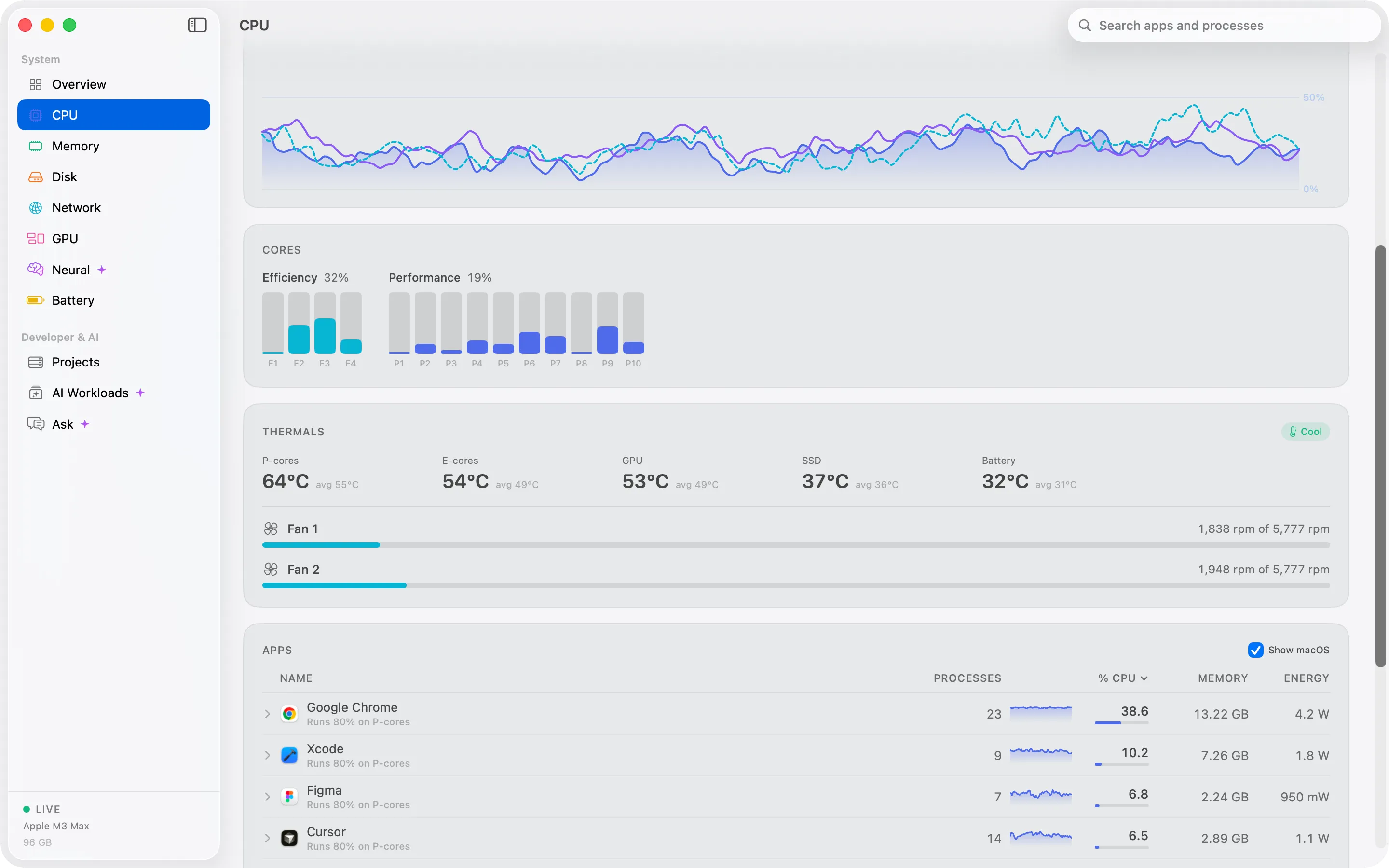Expand the Google Chrome row
This screenshot has width=1389, height=868.
268,714
